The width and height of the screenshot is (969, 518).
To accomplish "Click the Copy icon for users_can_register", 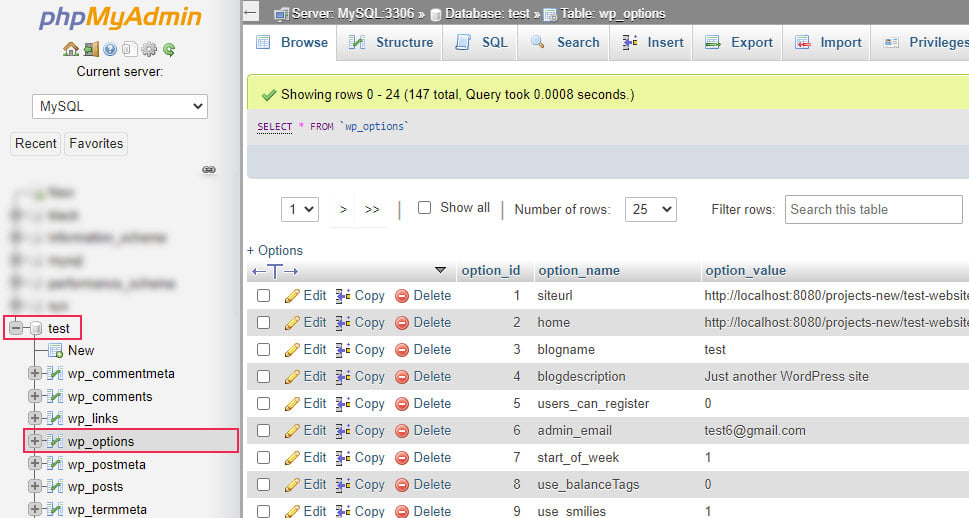I will [x=343, y=404].
